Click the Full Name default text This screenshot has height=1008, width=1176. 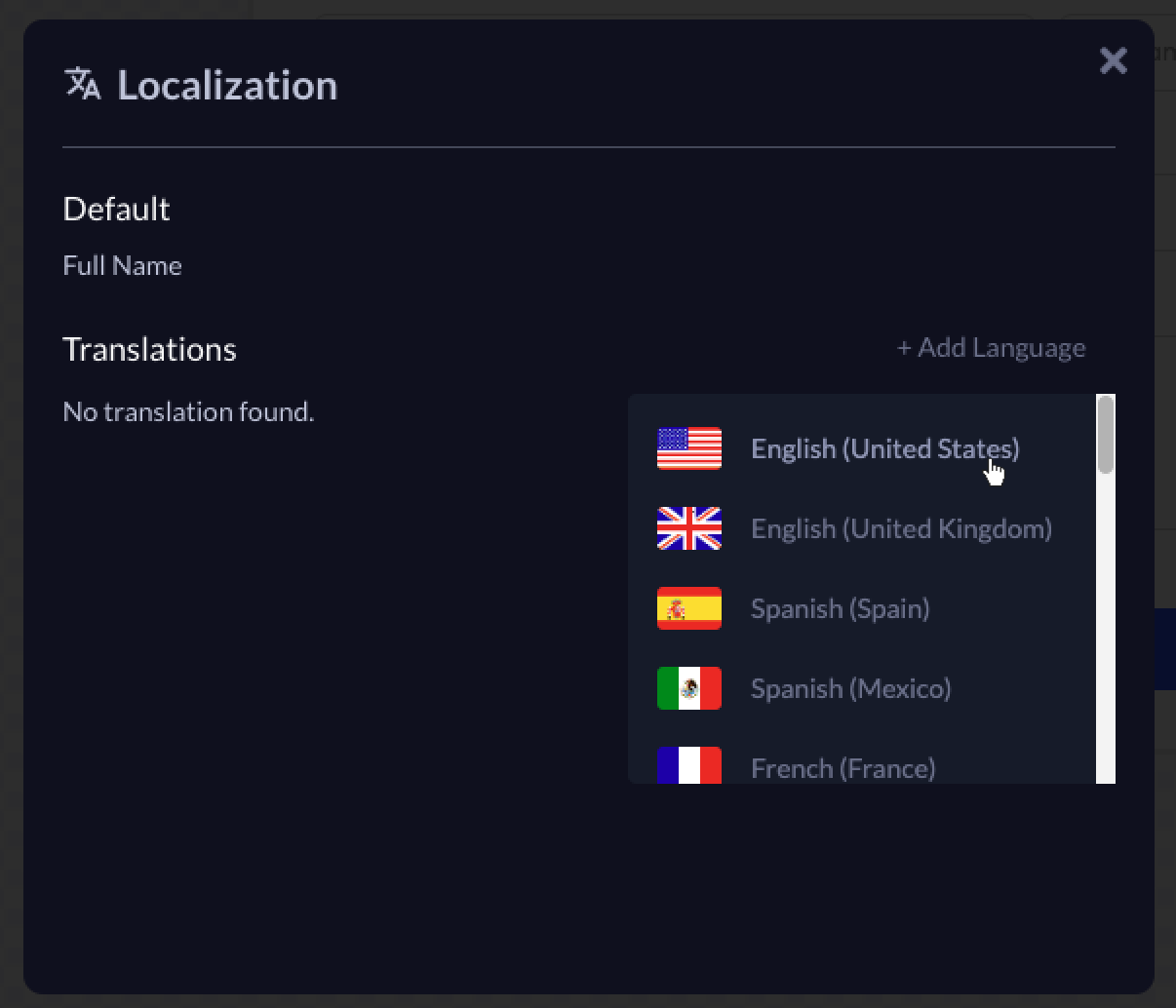122,265
